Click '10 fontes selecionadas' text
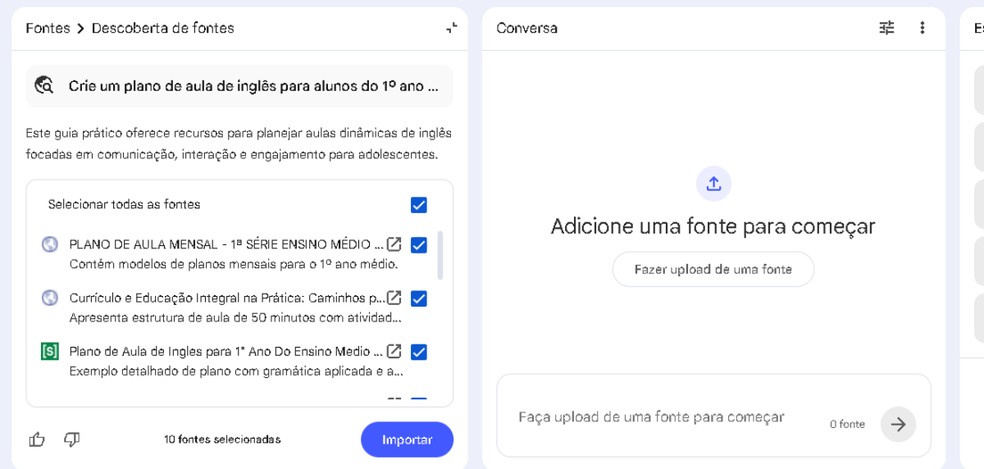The width and height of the screenshot is (984, 469). point(222,439)
